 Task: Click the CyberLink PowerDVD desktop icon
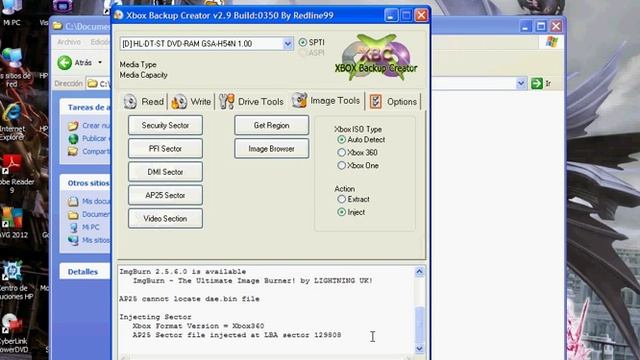point(13,333)
